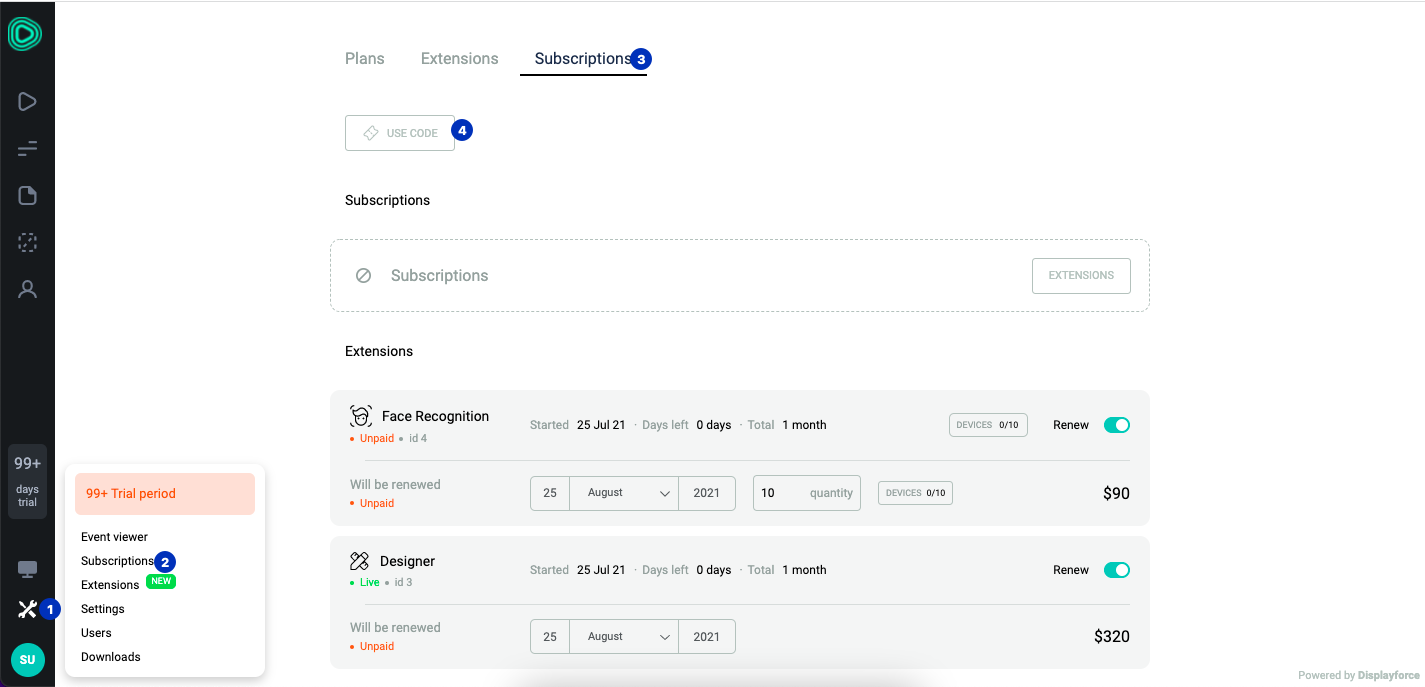
Task: Click the SU user avatar
Action: 27,660
